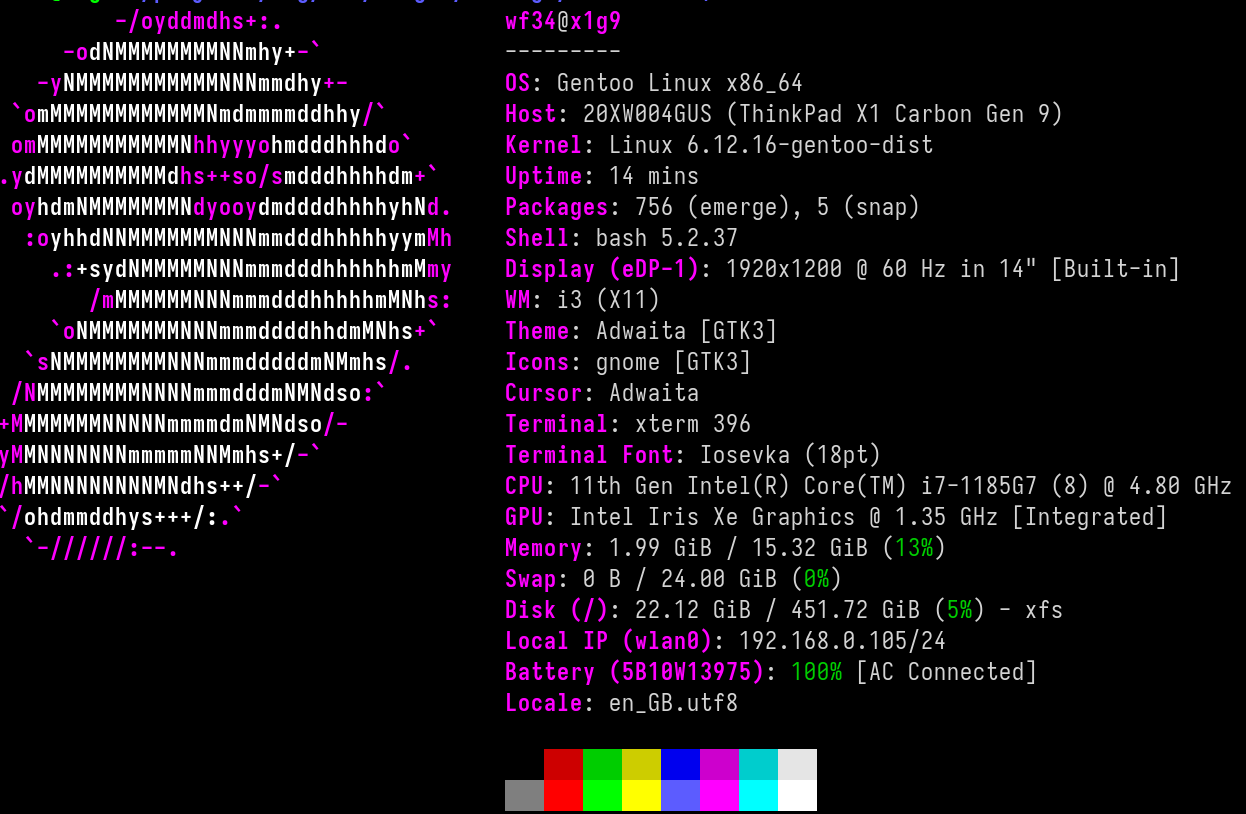Click the pure white palette swatch
Screen dimensions: 1246x814
(797, 795)
